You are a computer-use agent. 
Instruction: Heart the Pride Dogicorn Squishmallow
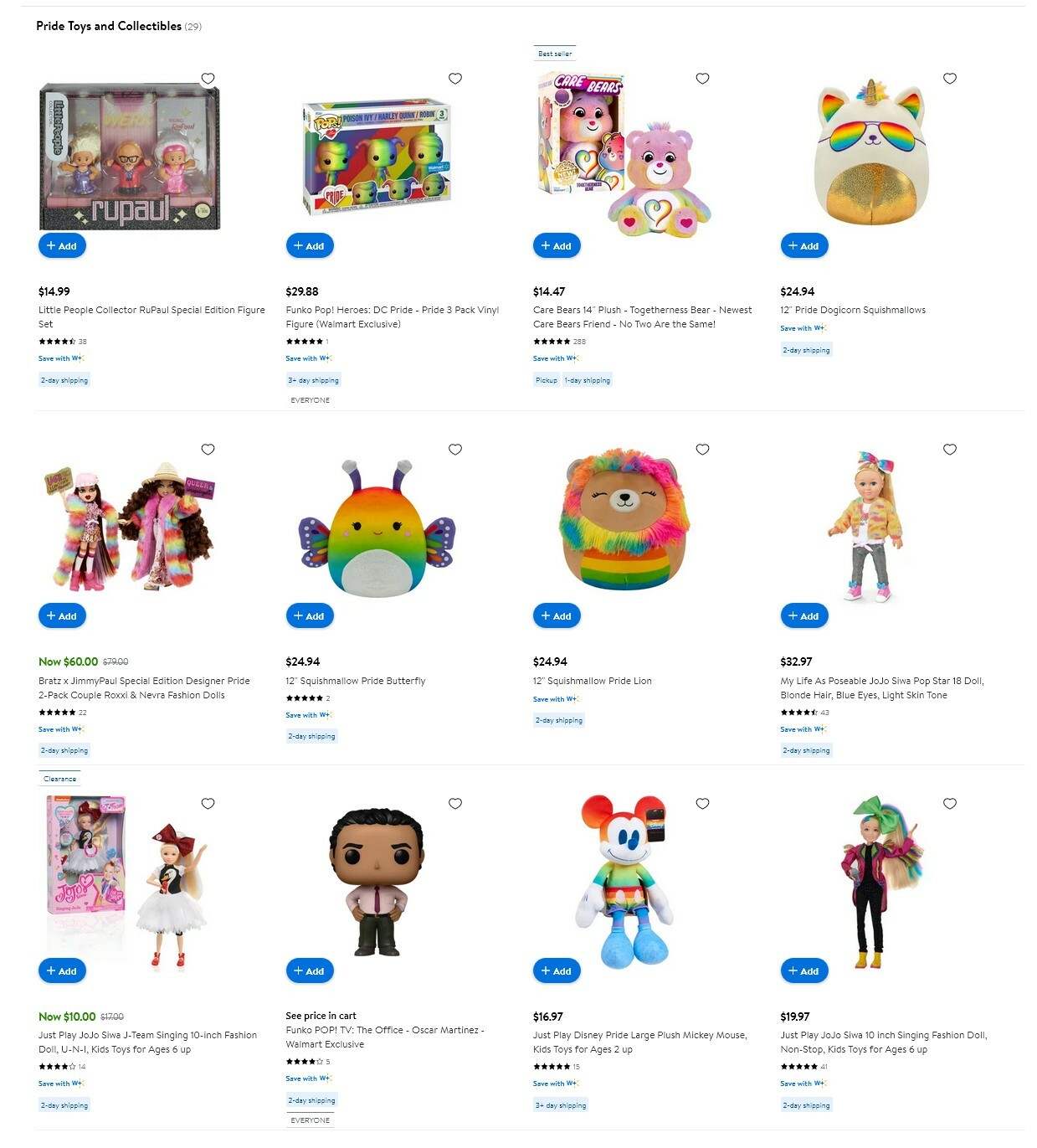click(950, 79)
